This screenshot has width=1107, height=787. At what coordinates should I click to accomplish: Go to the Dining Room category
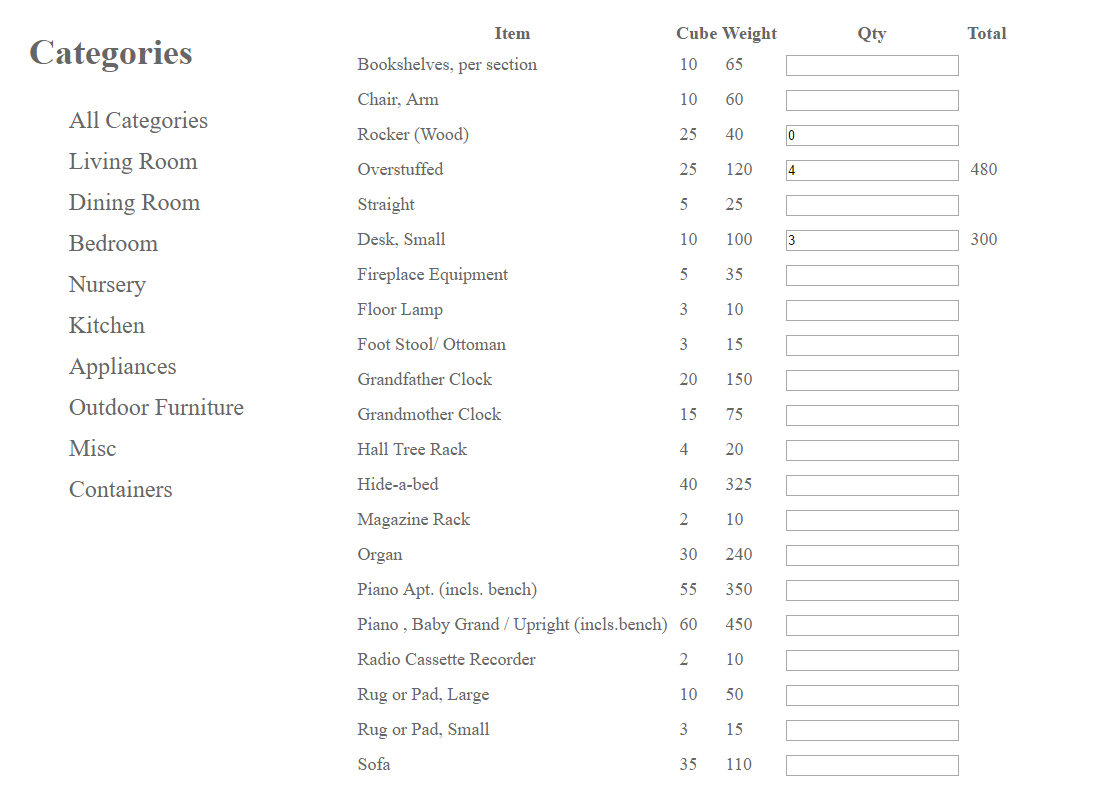click(134, 203)
